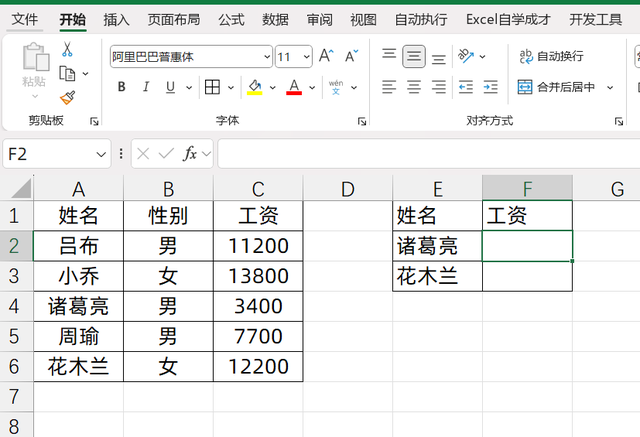Toggle Underline formatting

click(x=171, y=87)
